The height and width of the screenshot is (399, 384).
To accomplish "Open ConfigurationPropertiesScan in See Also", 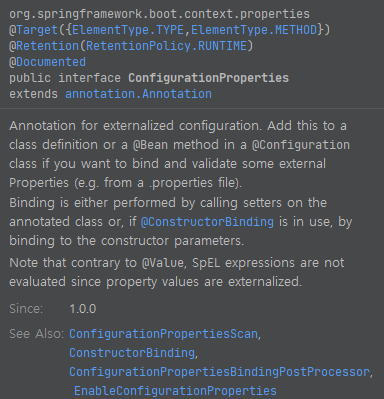I will 163,334.
